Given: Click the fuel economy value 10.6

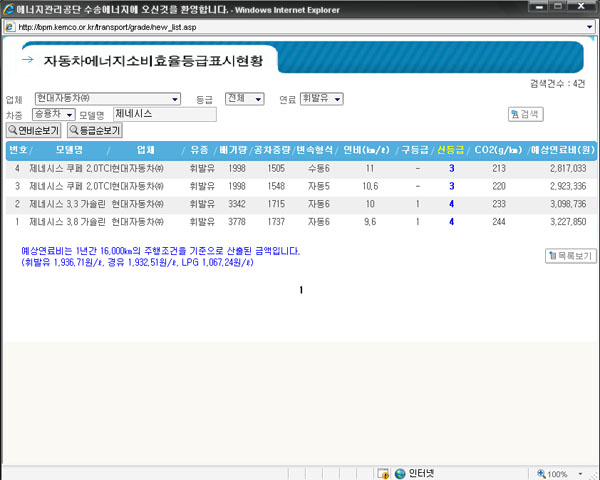Looking at the screenshot, I should click(370, 186).
